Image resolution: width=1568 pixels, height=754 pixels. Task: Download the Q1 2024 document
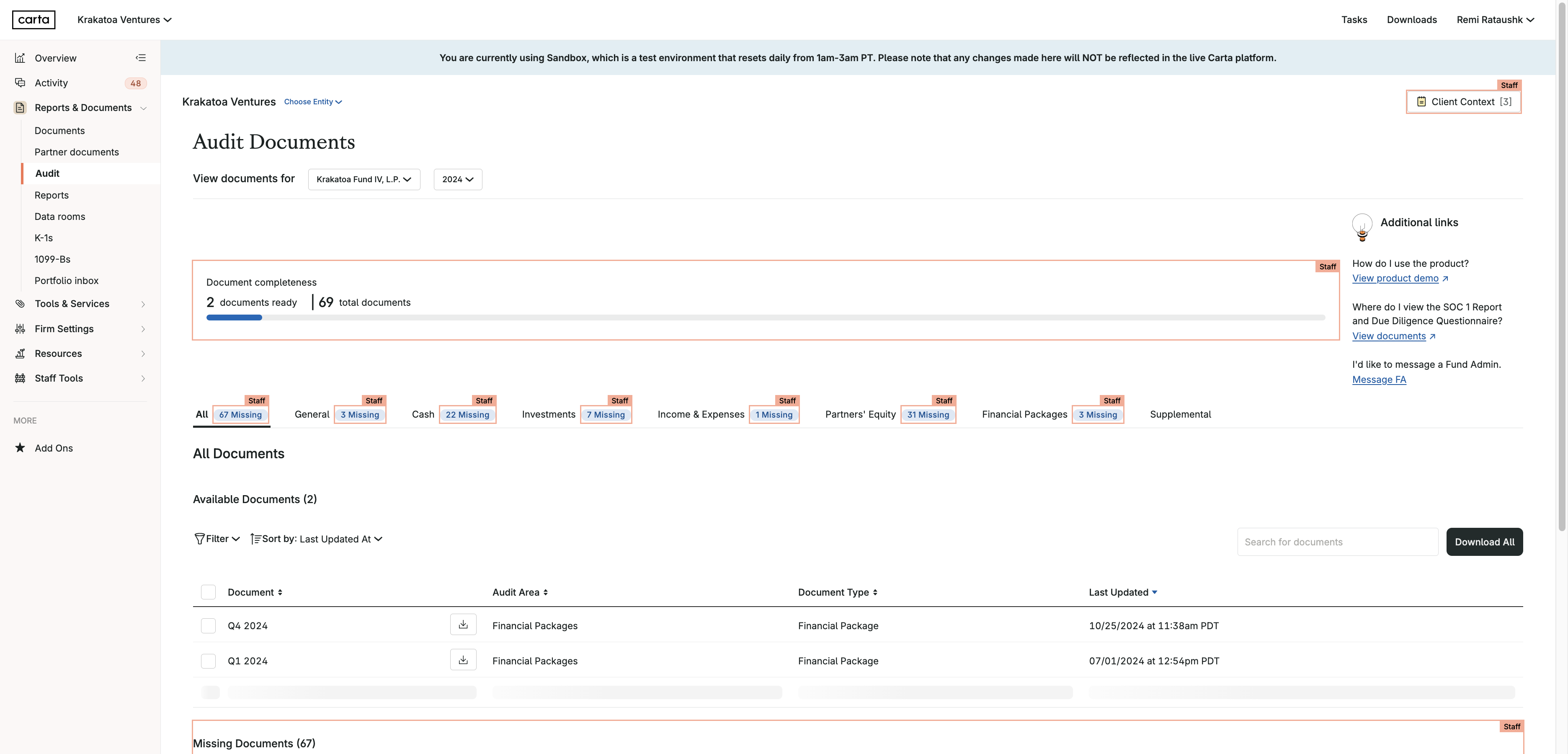463,660
